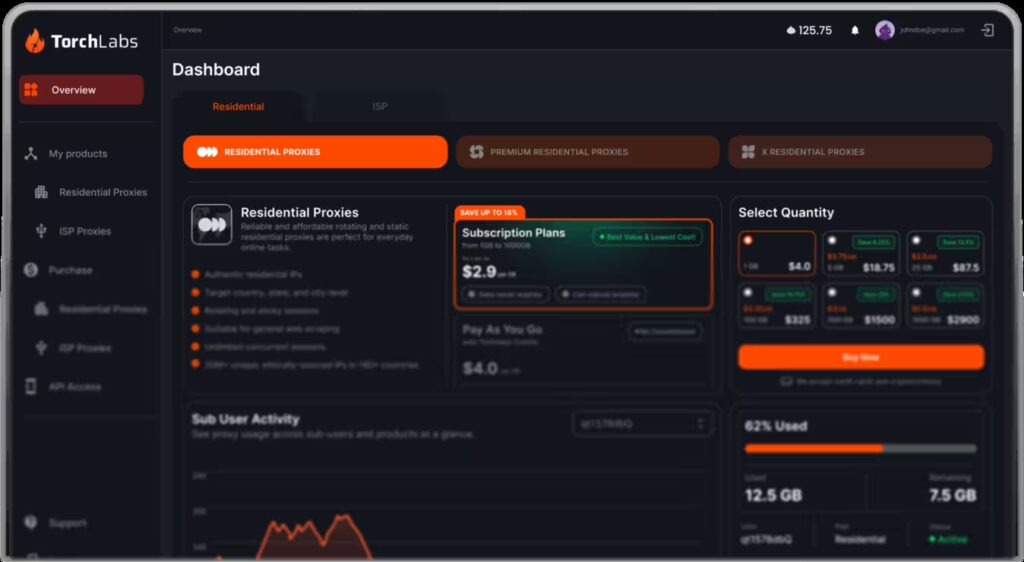Choose the $2900 quantity option
Screen dimensions: 1024x562
click(917, 293)
